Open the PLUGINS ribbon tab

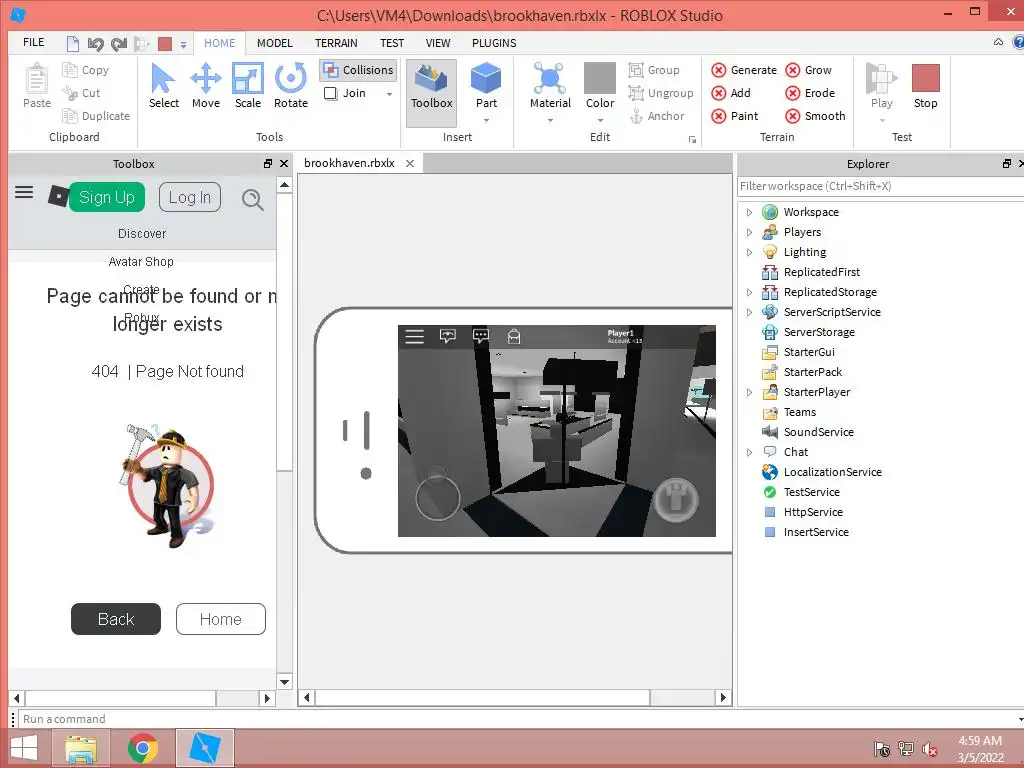click(x=494, y=43)
